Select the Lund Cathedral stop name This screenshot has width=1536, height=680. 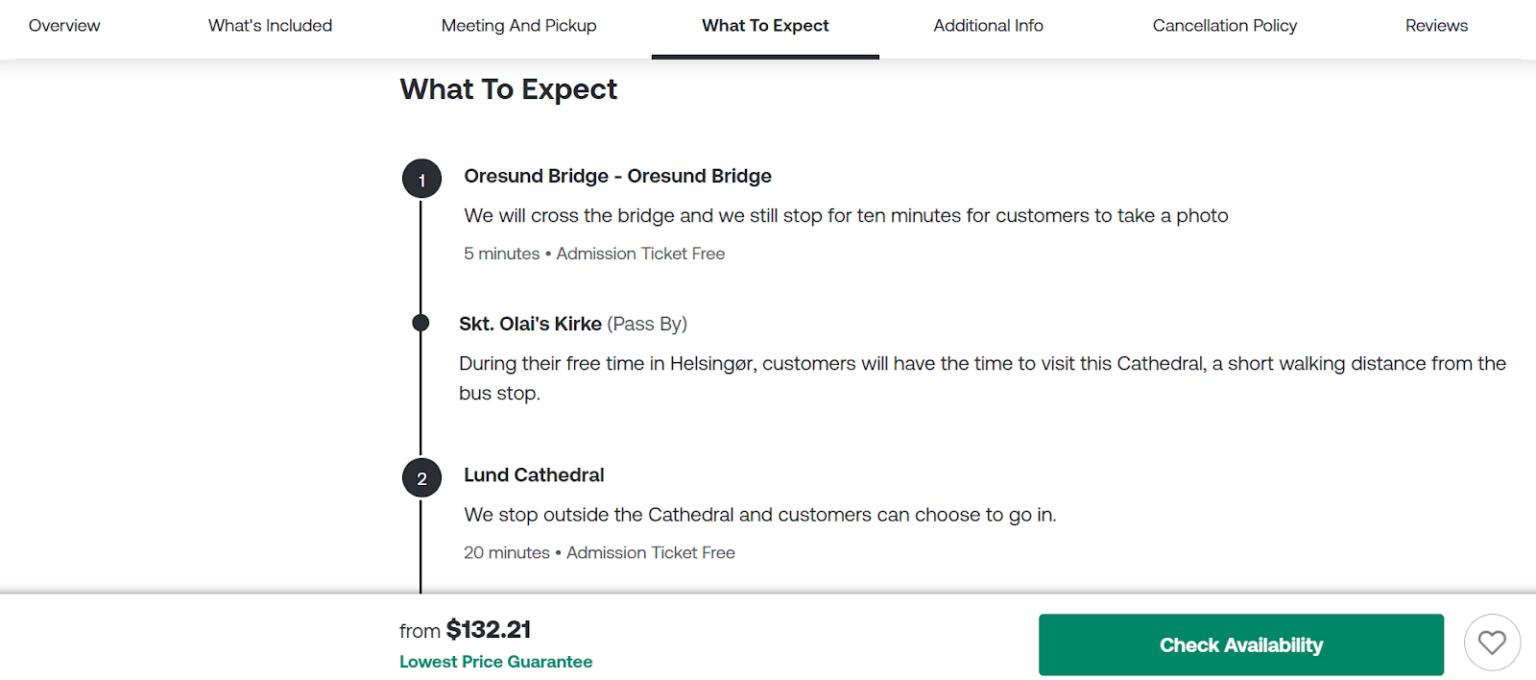534,475
